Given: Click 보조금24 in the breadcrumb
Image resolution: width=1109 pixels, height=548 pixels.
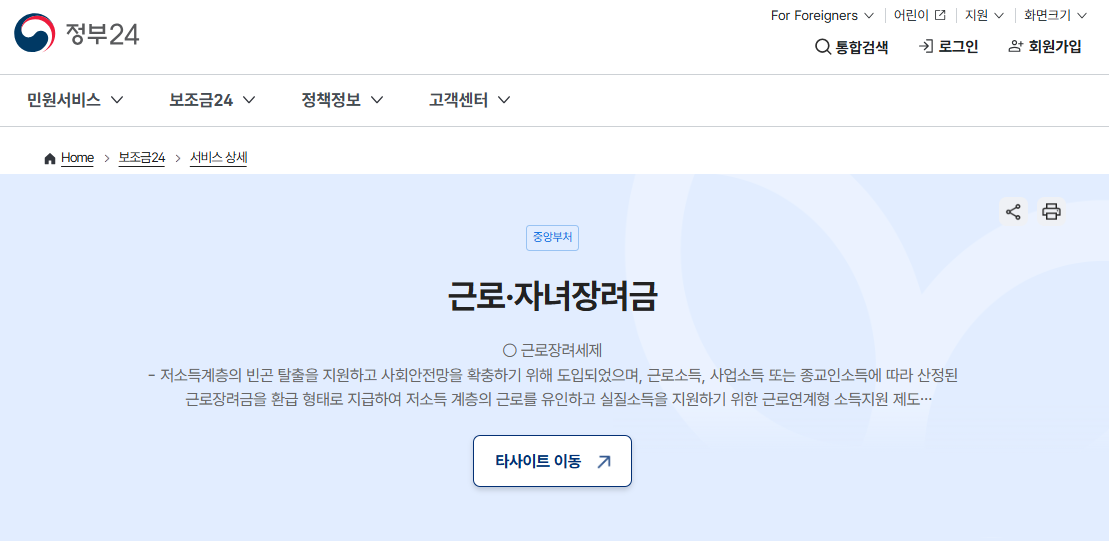Looking at the screenshot, I should click(141, 158).
